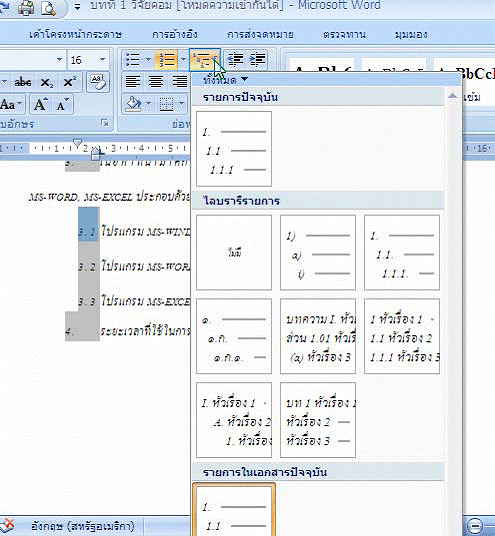Click the first-line indent marker on ruler
Viewport: 495px width, 536px height.
tap(78, 143)
